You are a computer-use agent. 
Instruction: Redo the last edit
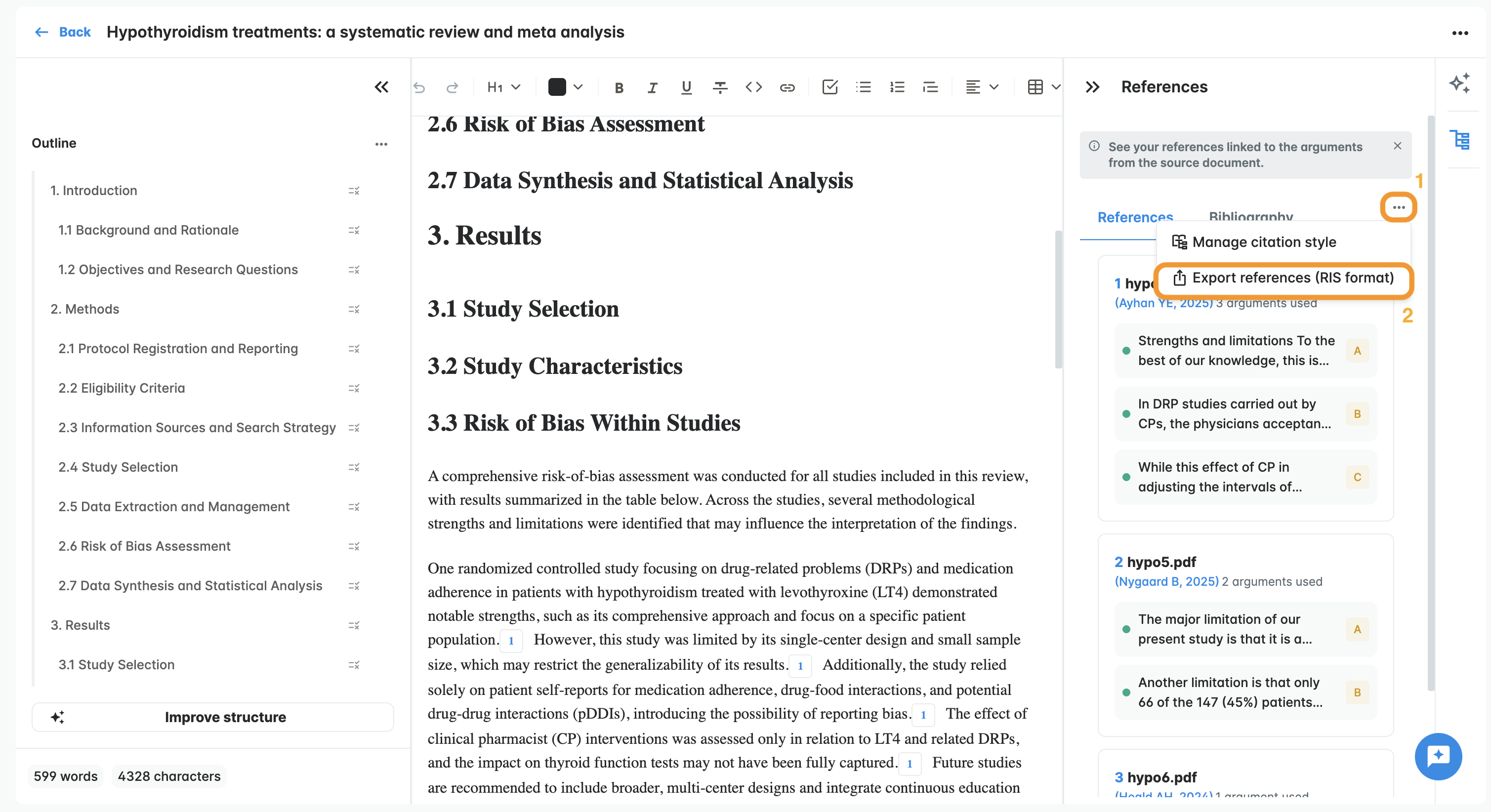[x=453, y=87]
